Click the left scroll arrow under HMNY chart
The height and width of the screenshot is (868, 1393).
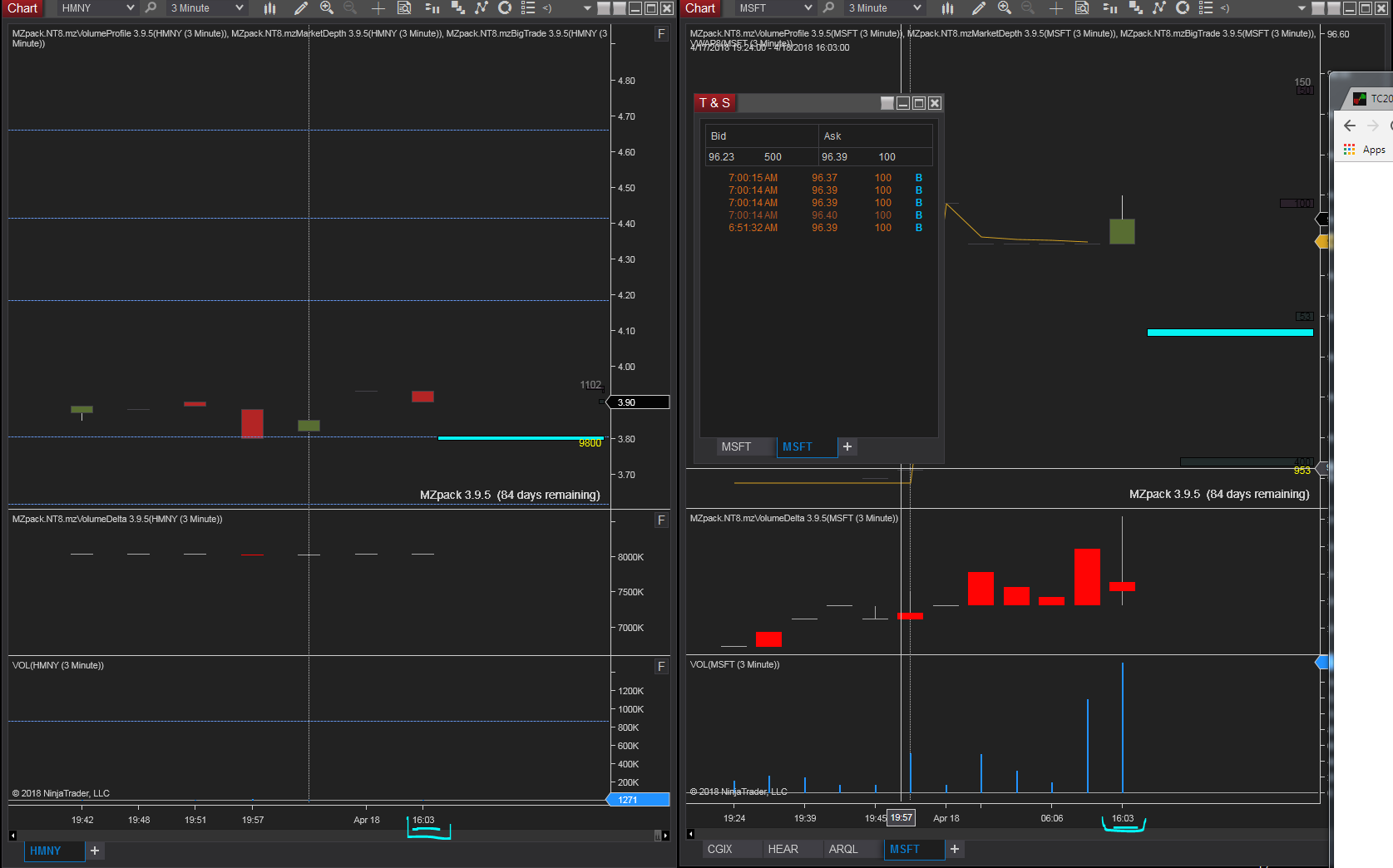pyautogui.click(x=12, y=836)
